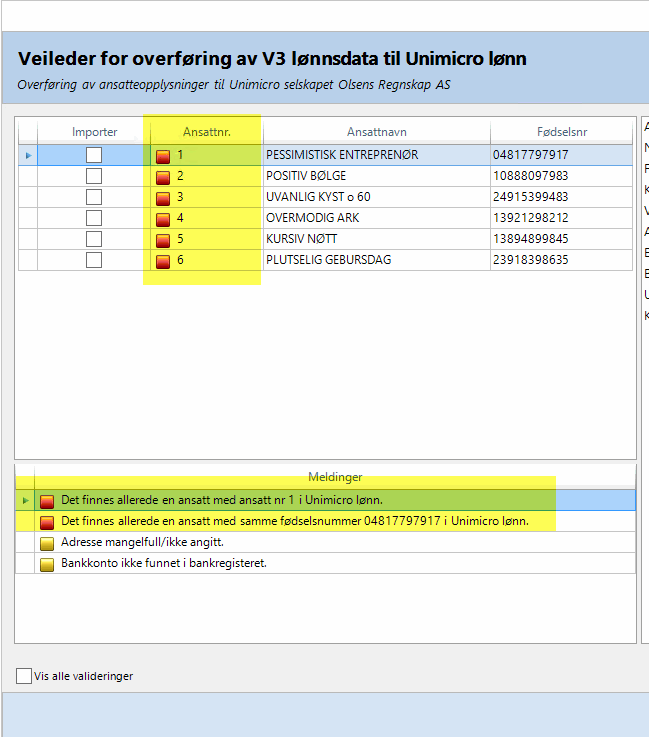Click red error icon for employee 6

(163, 261)
